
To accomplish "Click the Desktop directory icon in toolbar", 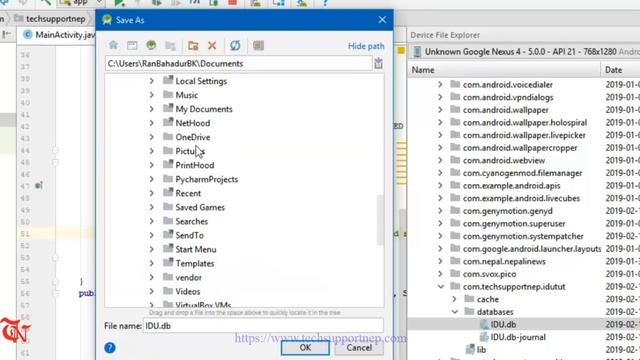I will (x=132, y=45).
